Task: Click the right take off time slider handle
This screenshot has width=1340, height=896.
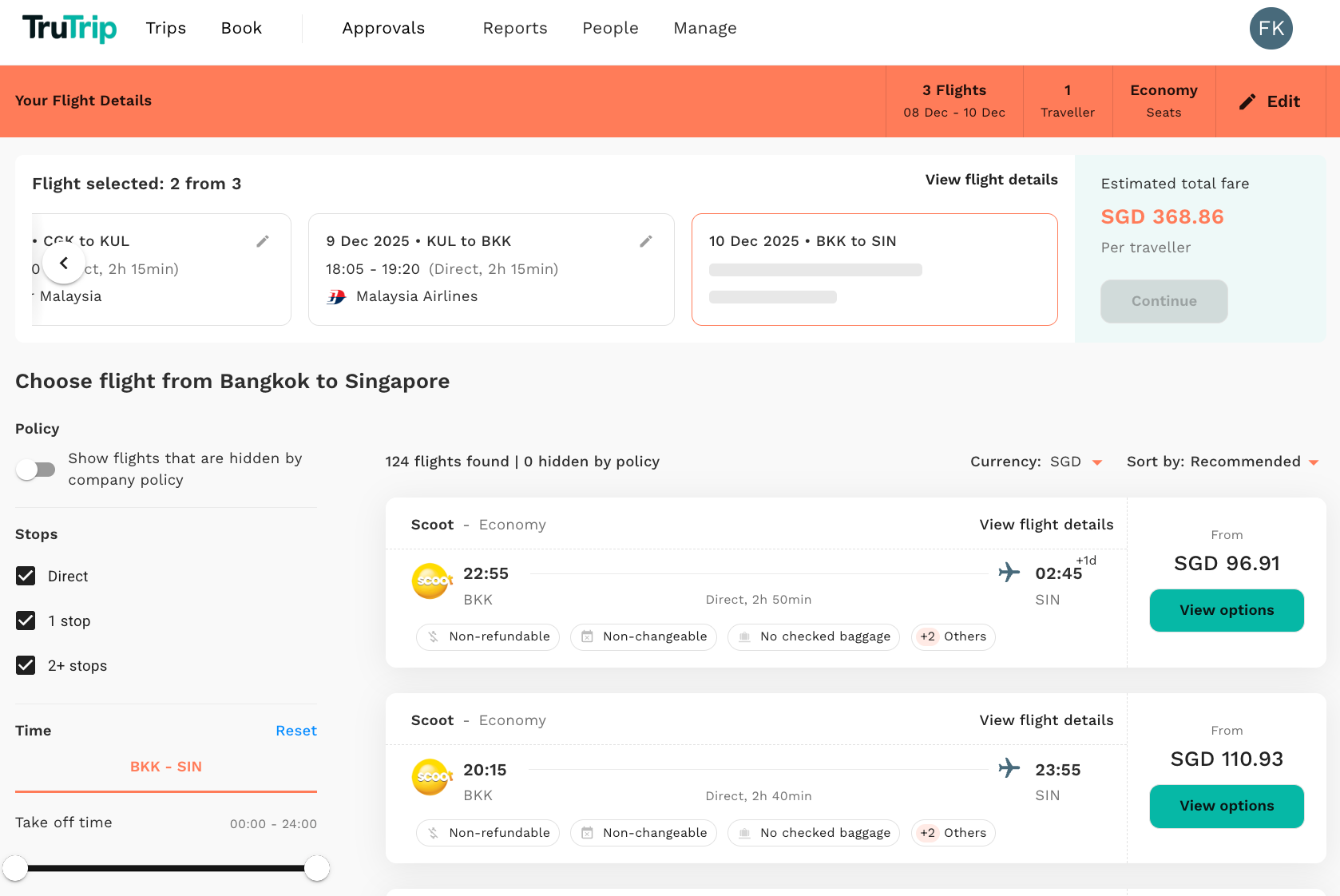Action: tap(317, 868)
